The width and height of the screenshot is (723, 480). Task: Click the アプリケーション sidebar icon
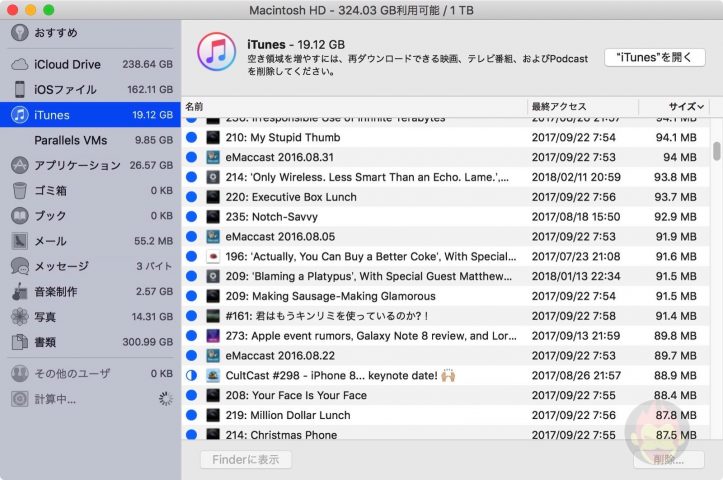(x=19, y=165)
